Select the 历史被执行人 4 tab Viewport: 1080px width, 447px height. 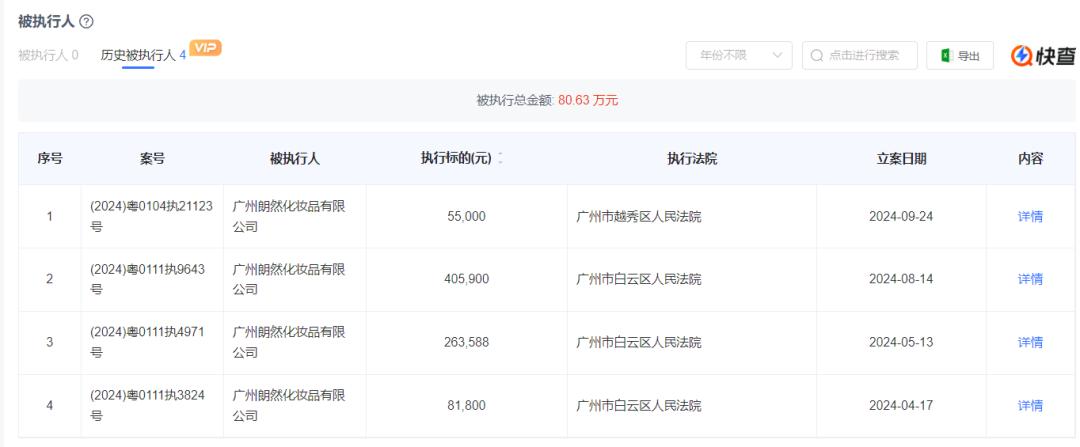click(x=143, y=55)
